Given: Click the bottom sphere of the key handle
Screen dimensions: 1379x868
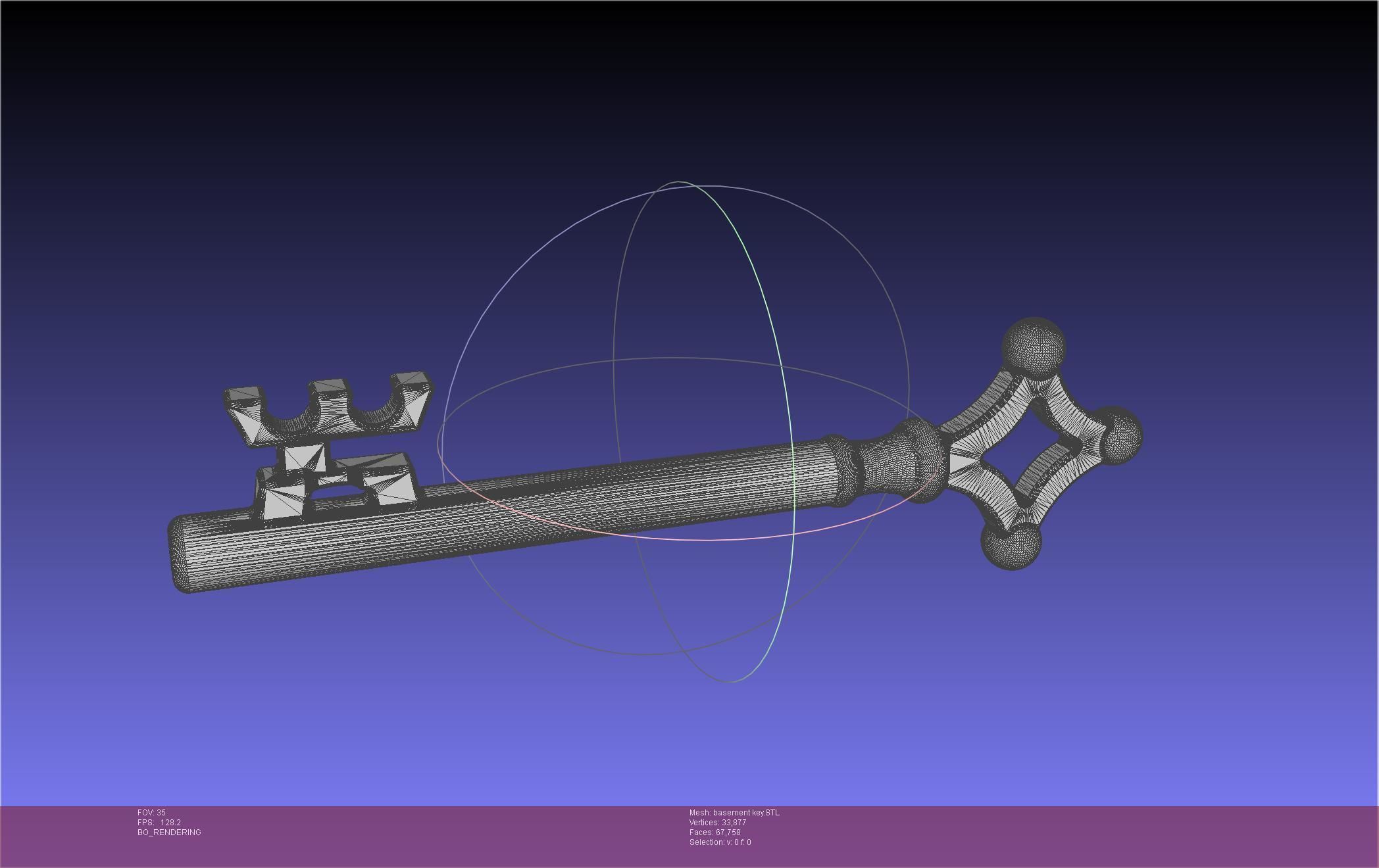Looking at the screenshot, I should 1011,542.
